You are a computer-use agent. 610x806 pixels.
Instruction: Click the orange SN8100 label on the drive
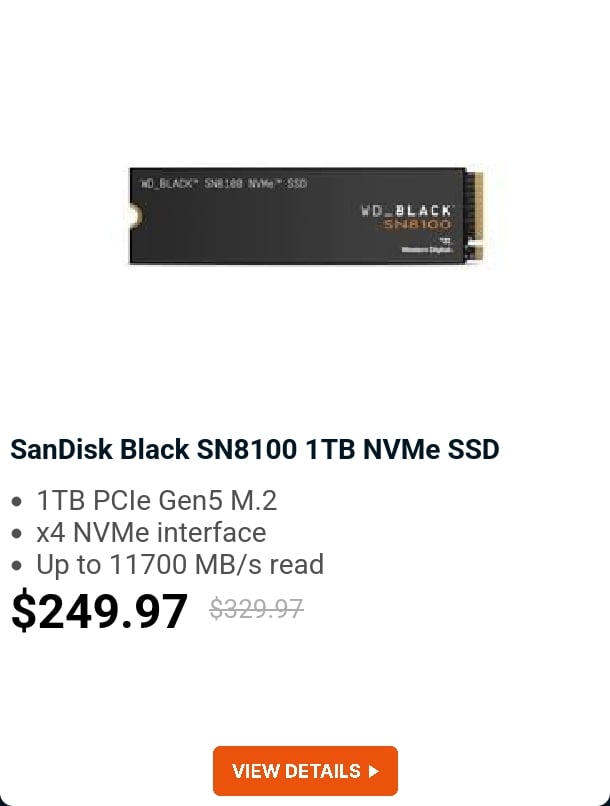click(x=419, y=225)
